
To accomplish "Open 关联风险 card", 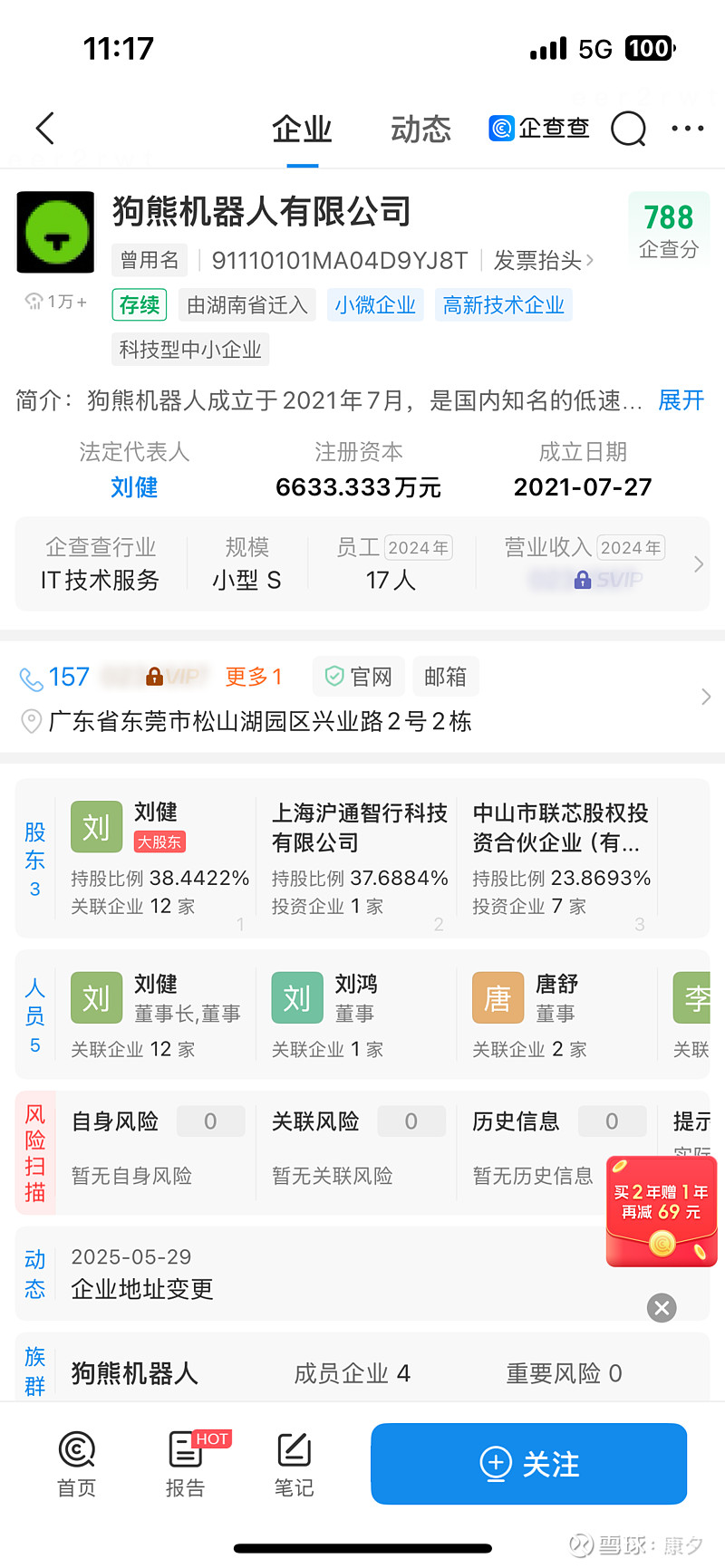I will (x=359, y=1148).
